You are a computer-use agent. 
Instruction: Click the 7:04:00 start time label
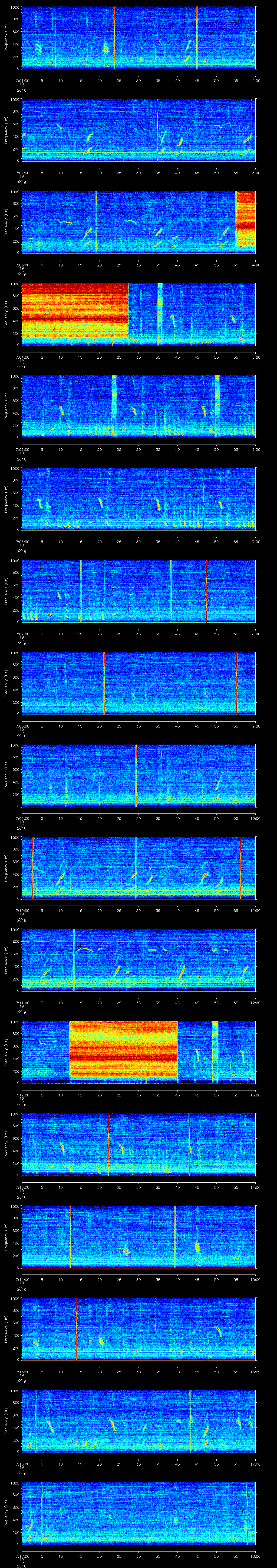[x=22, y=357]
